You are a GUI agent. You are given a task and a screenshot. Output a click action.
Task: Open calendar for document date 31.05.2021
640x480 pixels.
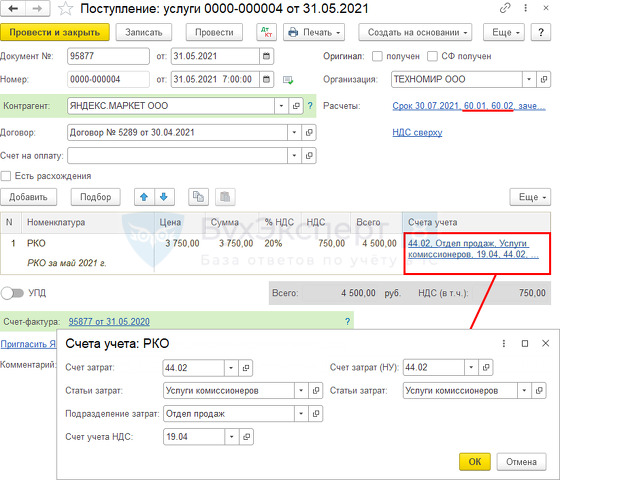click(x=267, y=56)
